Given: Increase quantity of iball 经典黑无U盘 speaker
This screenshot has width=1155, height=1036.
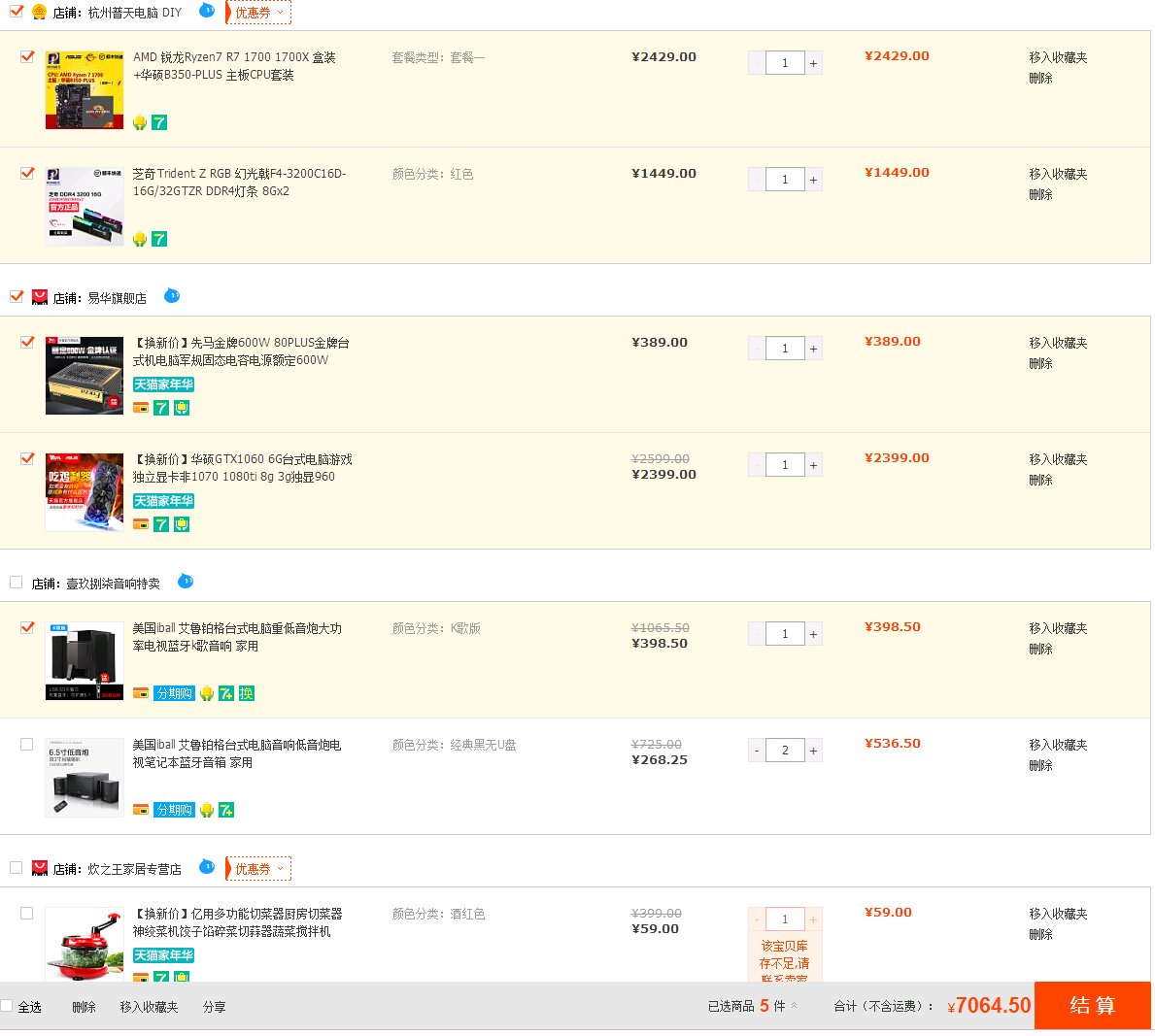Looking at the screenshot, I should [813, 752].
